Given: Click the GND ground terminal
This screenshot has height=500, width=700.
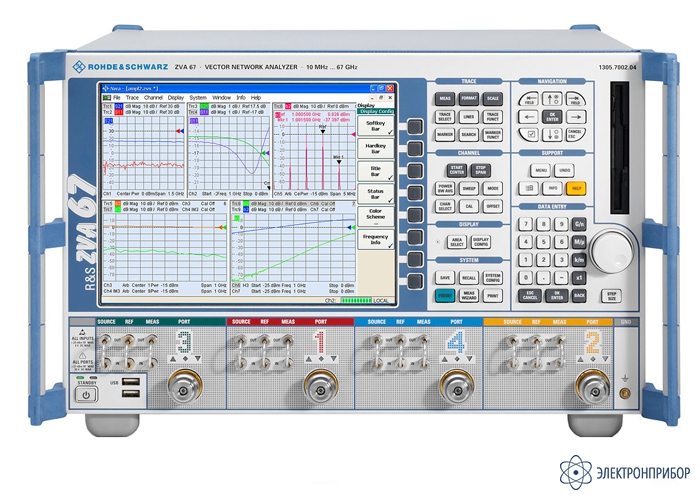Looking at the screenshot, I should click(x=625, y=393).
